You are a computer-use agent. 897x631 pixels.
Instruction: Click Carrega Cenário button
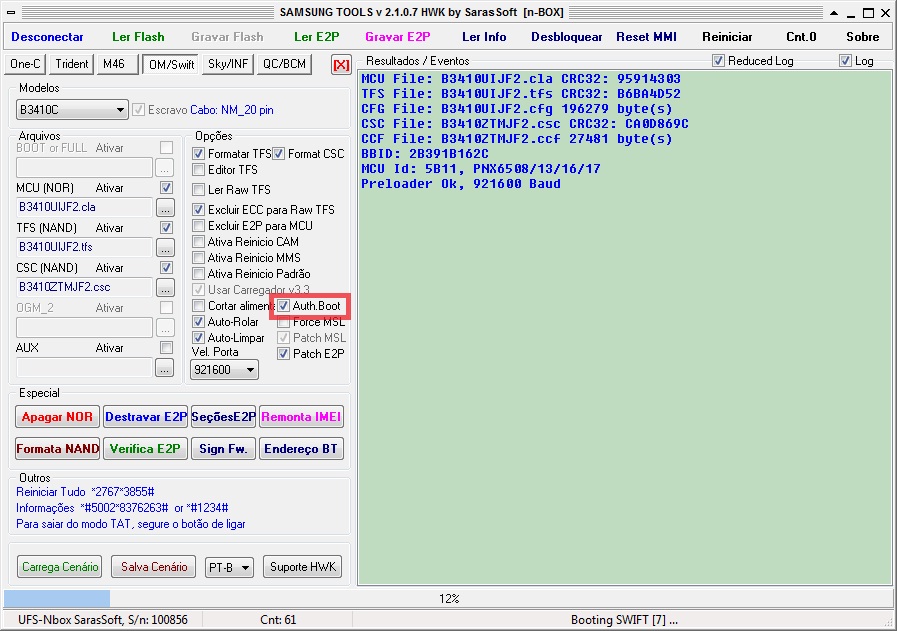point(59,567)
